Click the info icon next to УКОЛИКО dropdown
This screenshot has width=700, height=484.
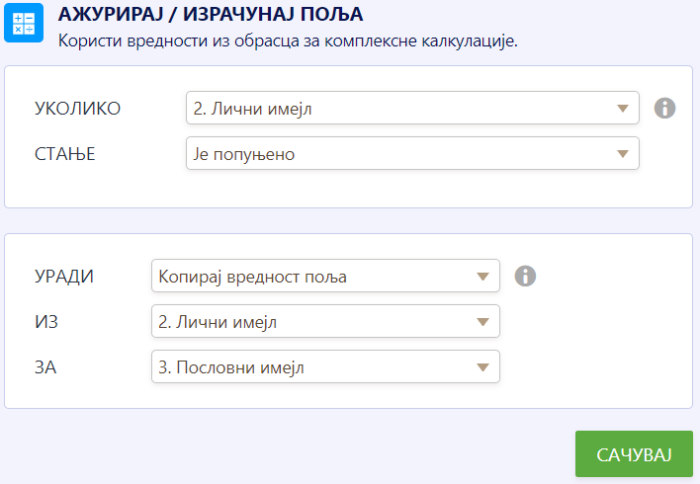click(x=665, y=108)
